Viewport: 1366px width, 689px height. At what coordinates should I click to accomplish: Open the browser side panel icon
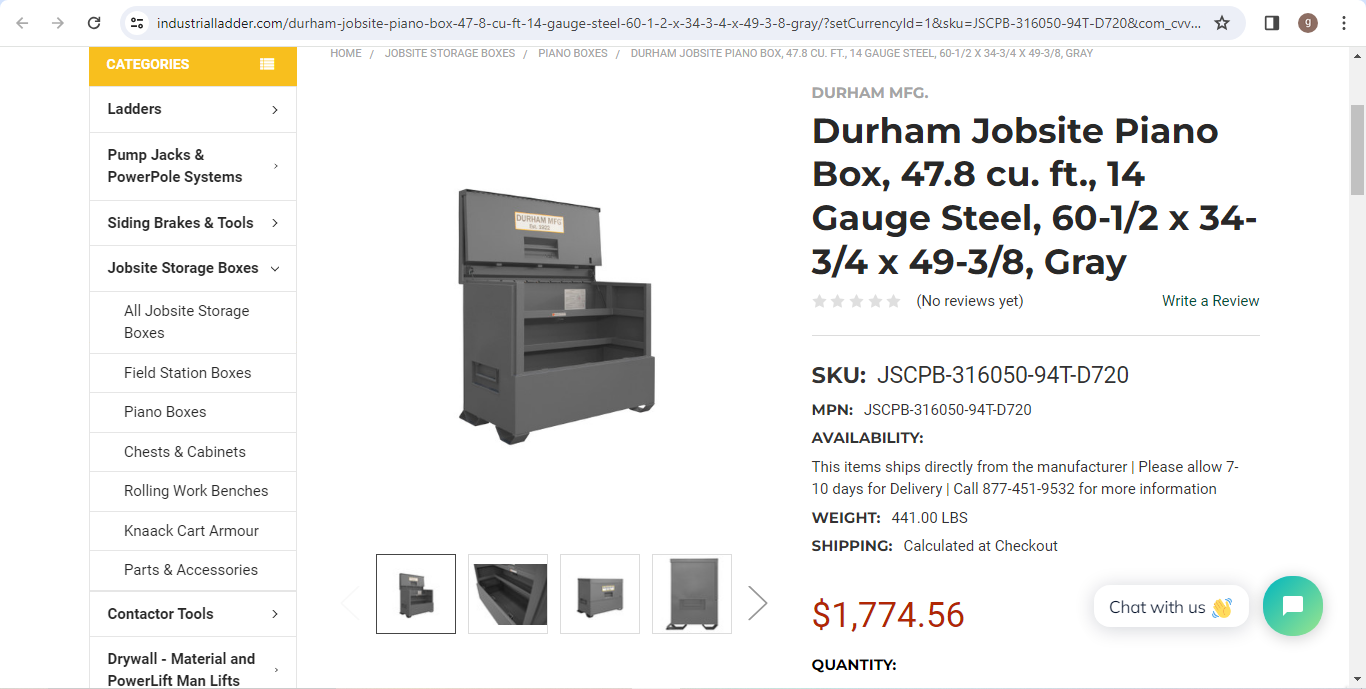1272,23
